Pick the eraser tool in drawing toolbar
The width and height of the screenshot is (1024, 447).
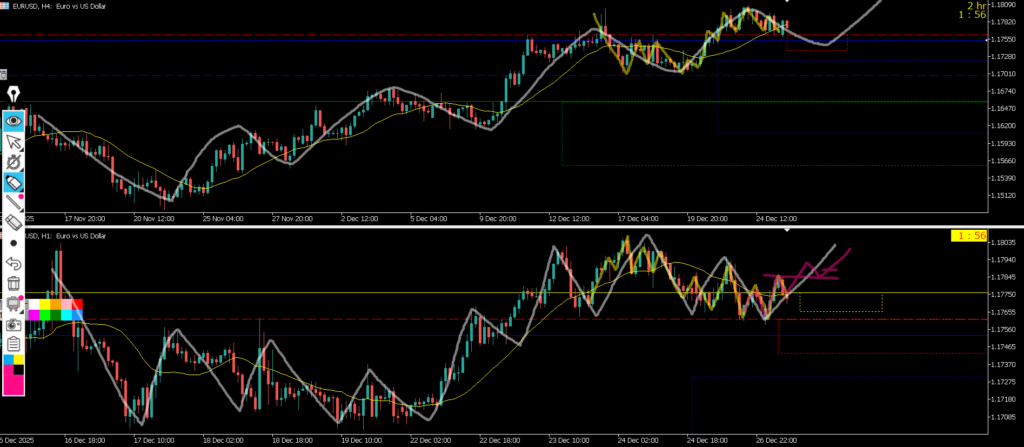pos(14,222)
